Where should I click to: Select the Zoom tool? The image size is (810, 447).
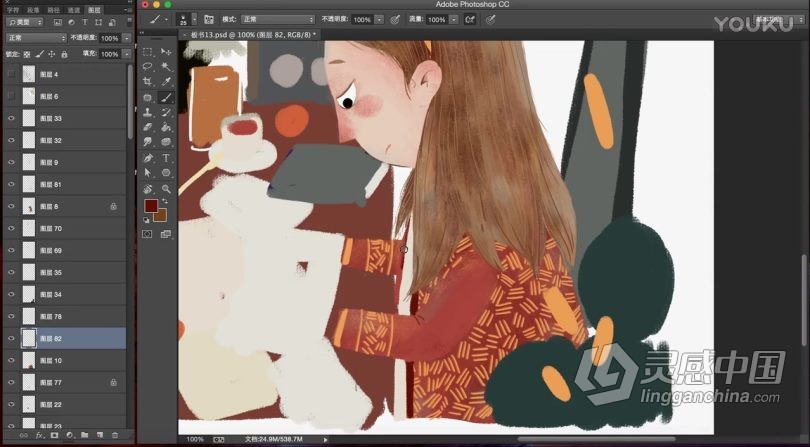pos(166,189)
